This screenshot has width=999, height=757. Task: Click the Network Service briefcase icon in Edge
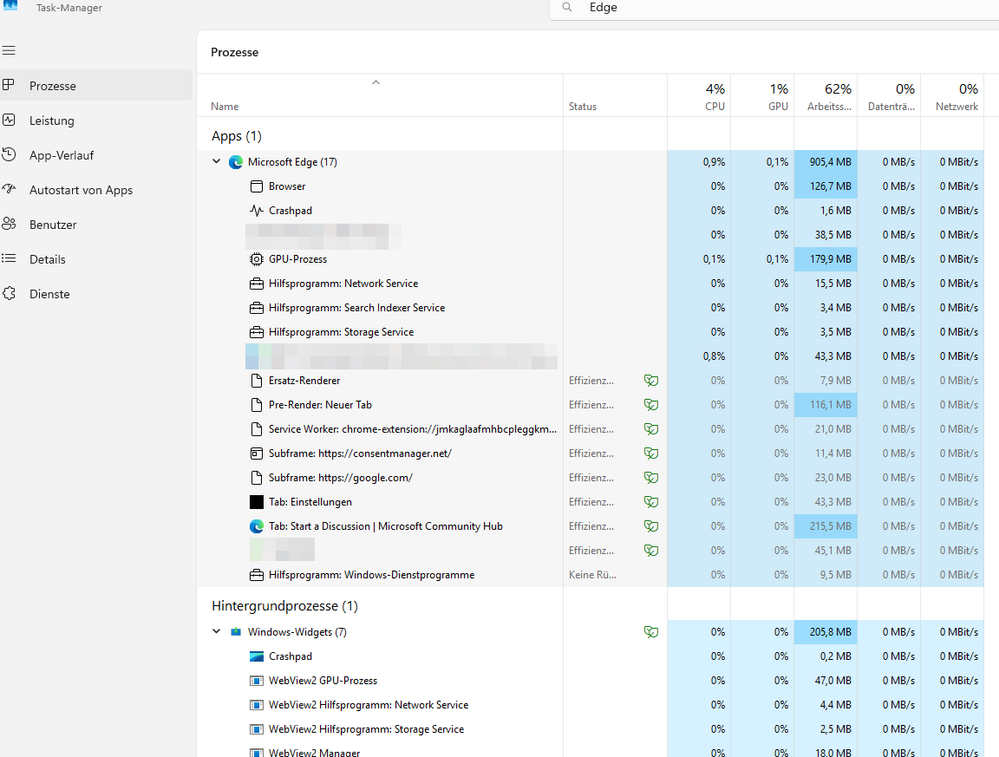pos(256,284)
